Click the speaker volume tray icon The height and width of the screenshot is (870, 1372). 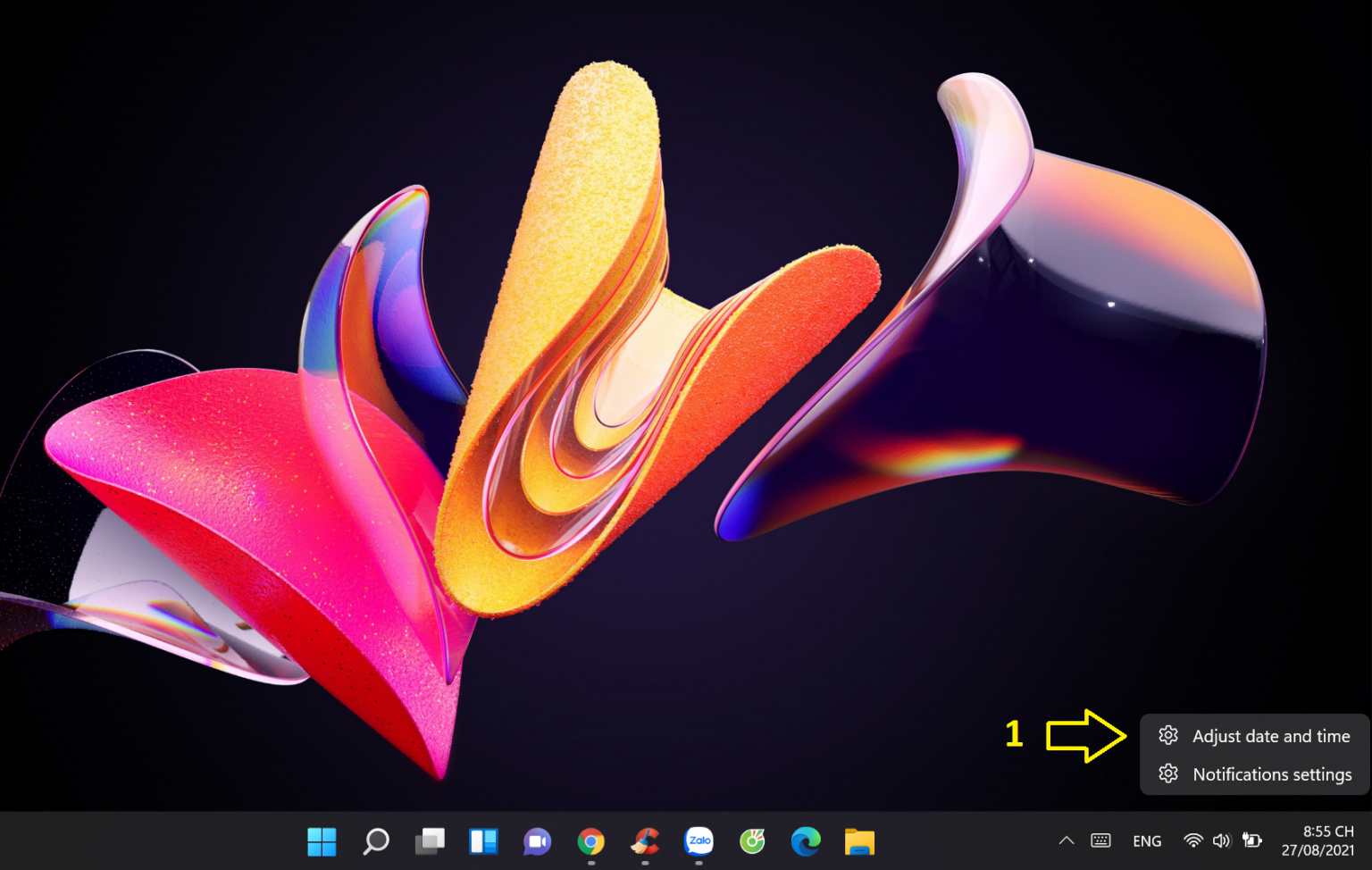tap(1221, 841)
